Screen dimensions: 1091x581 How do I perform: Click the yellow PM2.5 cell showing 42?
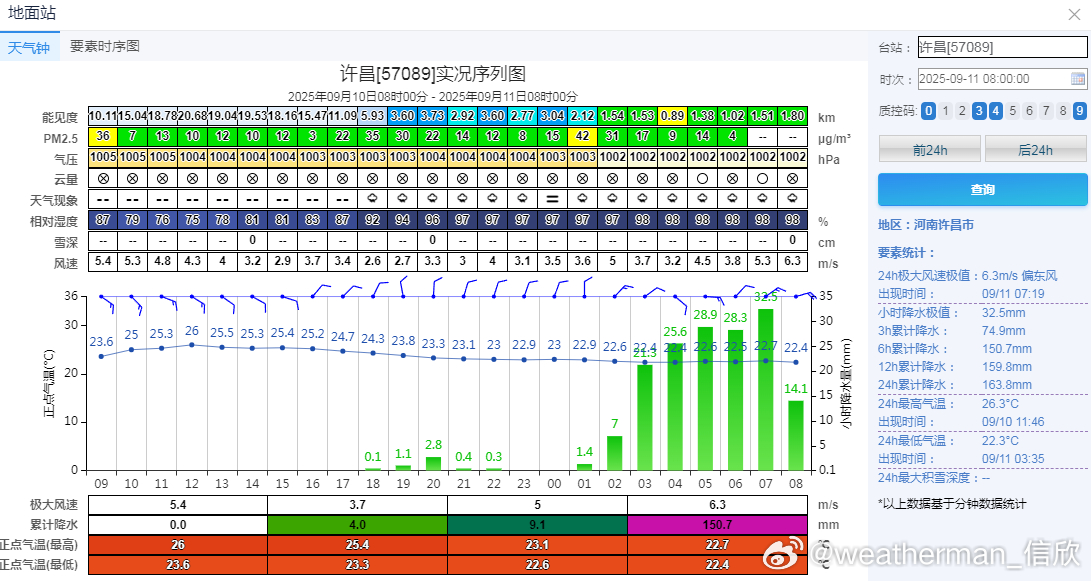point(583,136)
